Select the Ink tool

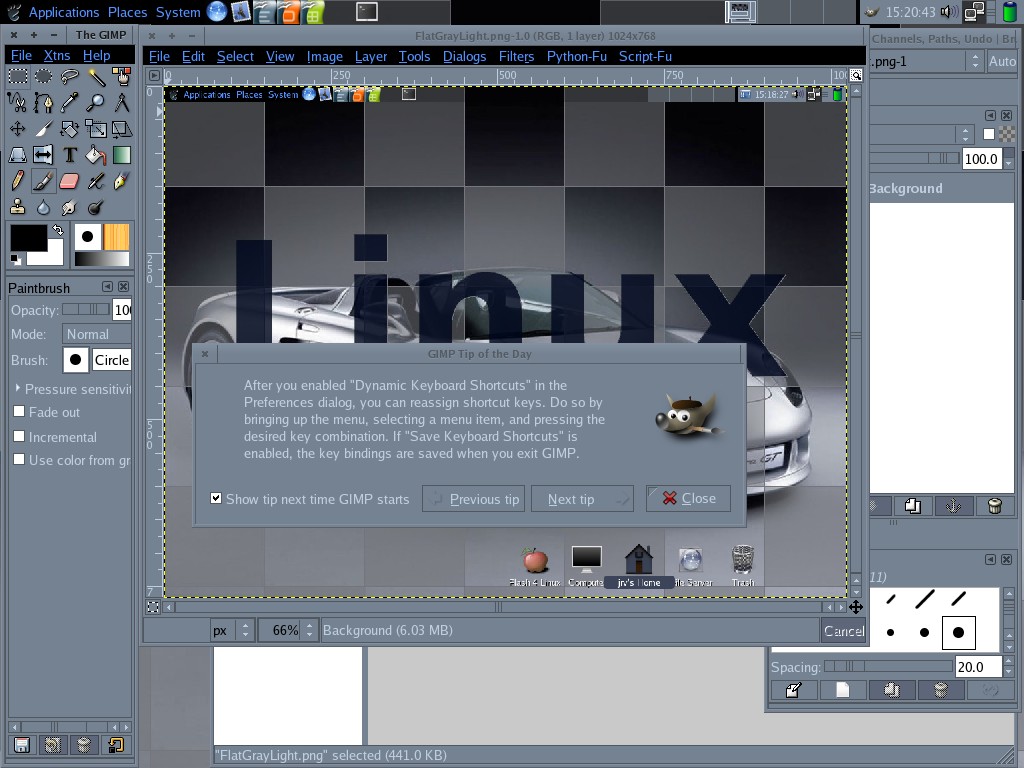click(x=121, y=181)
